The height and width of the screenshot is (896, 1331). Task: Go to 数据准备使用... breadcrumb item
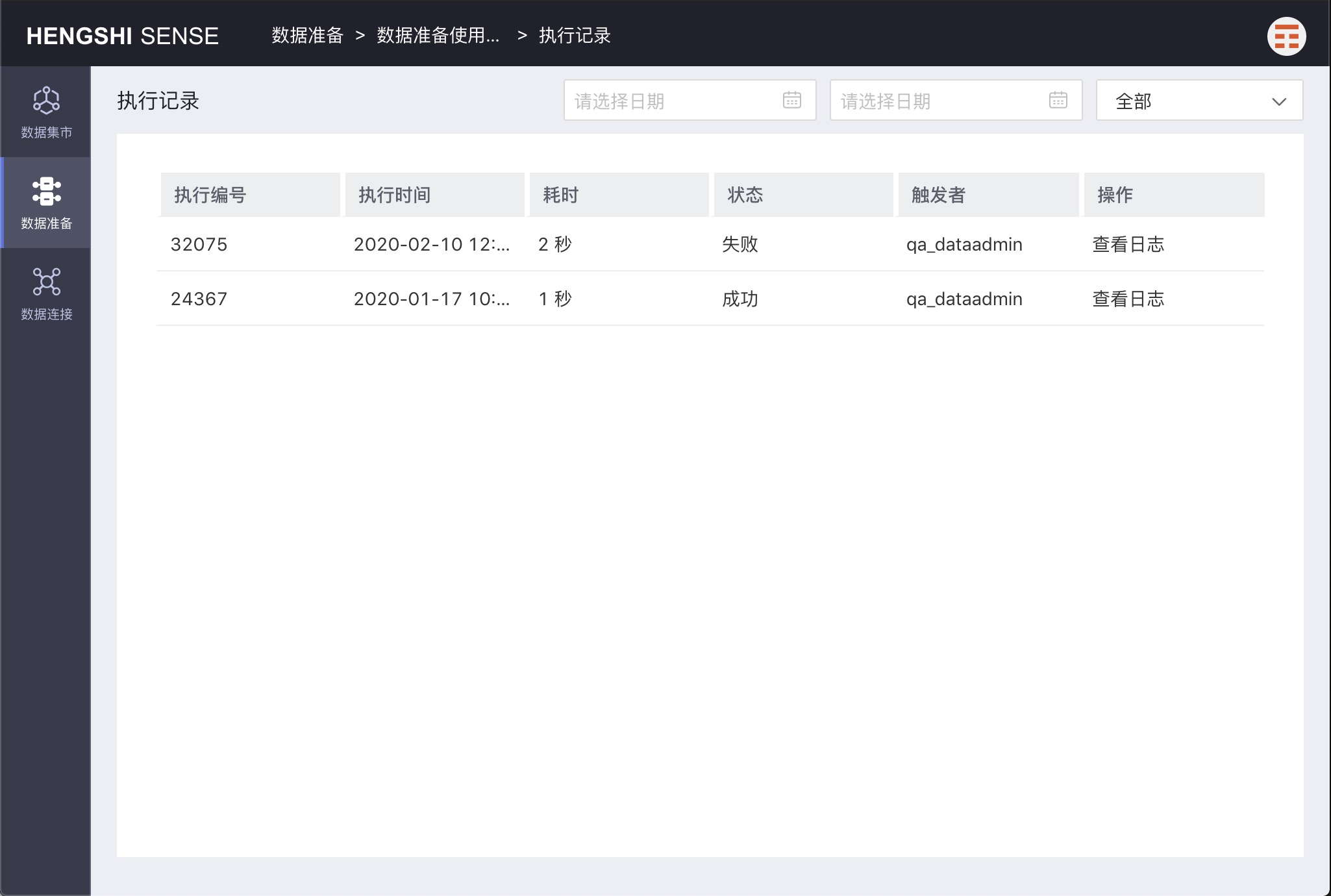click(438, 35)
